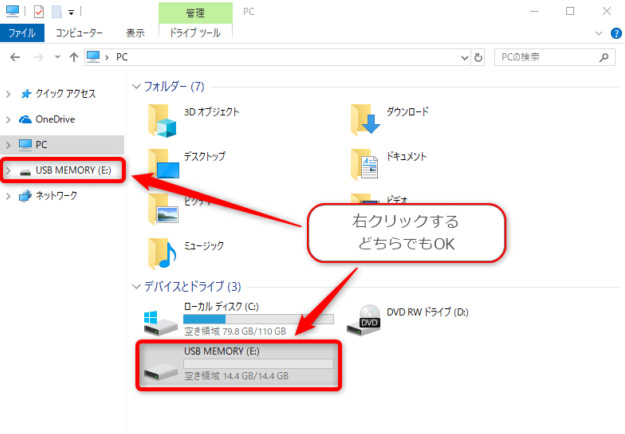Open the 表示 ribbon tab
This screenshot has height=434, width=625.
click(x=135, y=33)
